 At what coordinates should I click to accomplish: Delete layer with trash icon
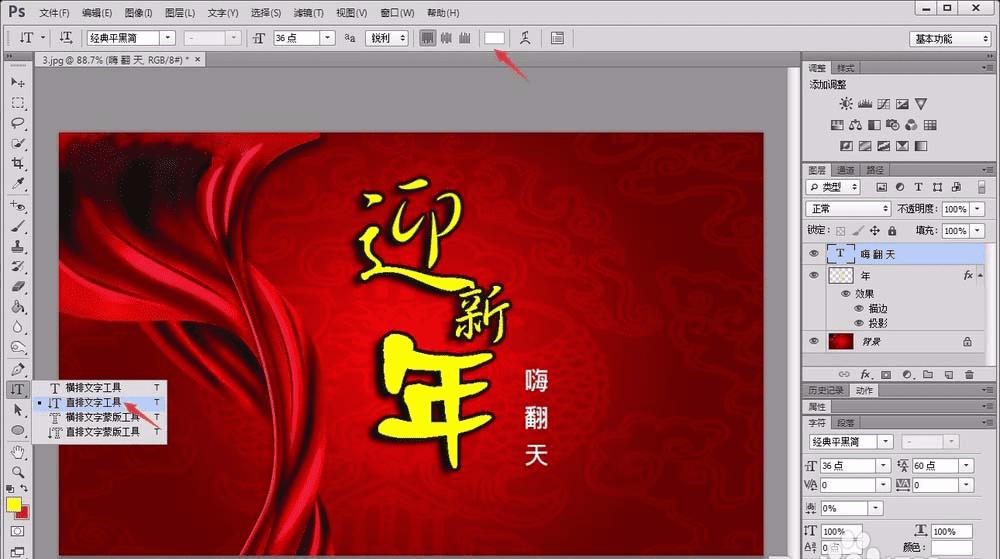(969, 375)
